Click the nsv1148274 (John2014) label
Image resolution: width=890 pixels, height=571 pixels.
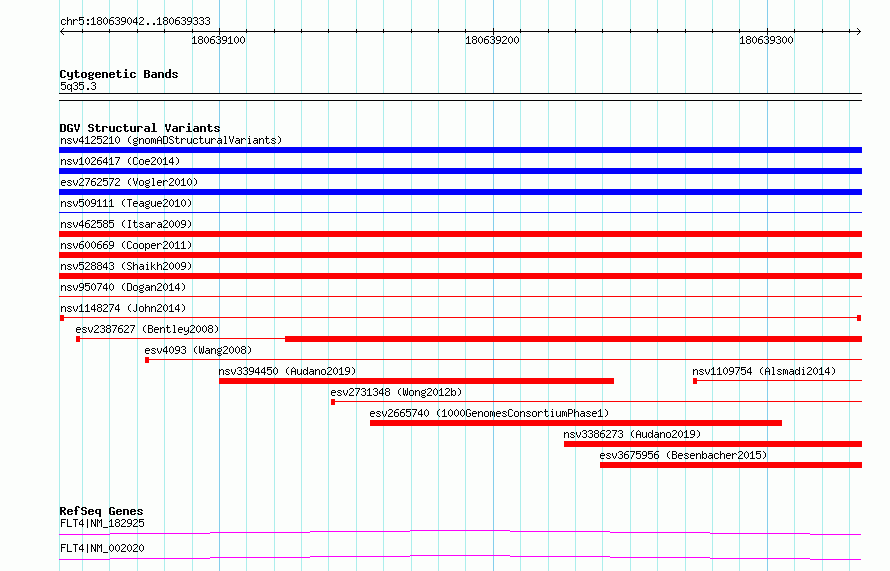point(123,308)
